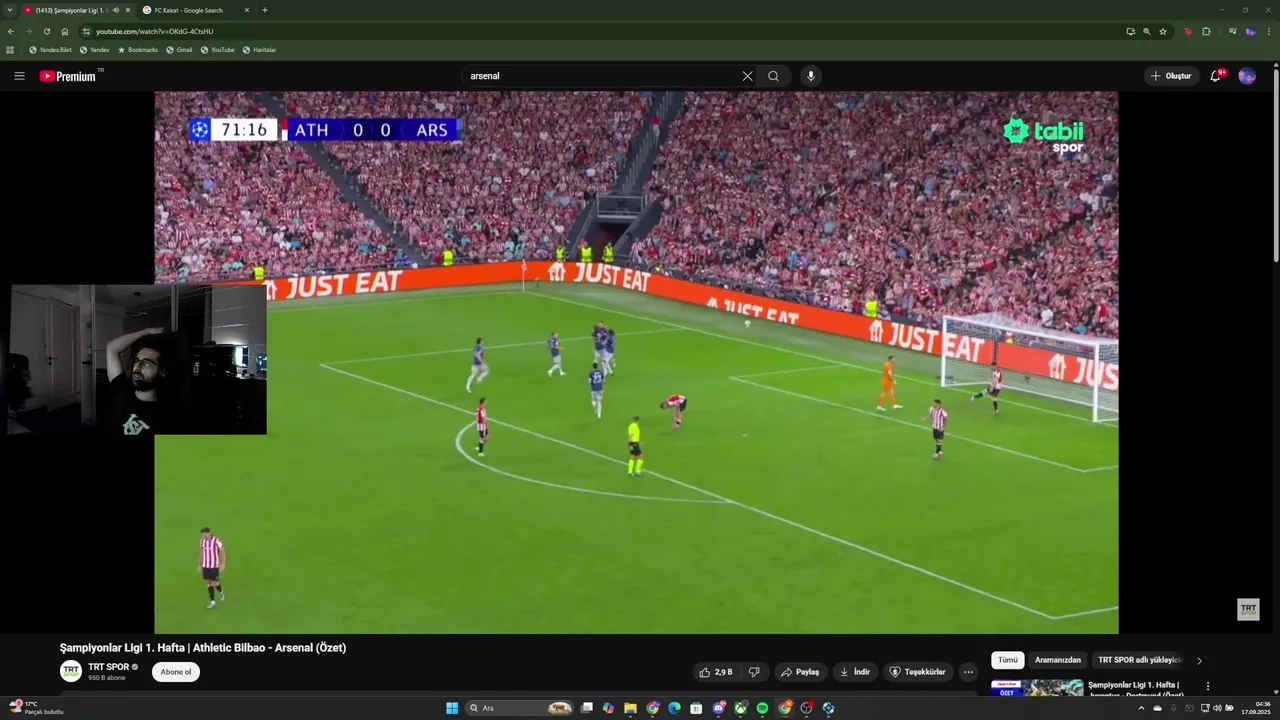Open the apps grid in bookmarks bar
Screen dimensions: 1280x720
pos(10,50)
